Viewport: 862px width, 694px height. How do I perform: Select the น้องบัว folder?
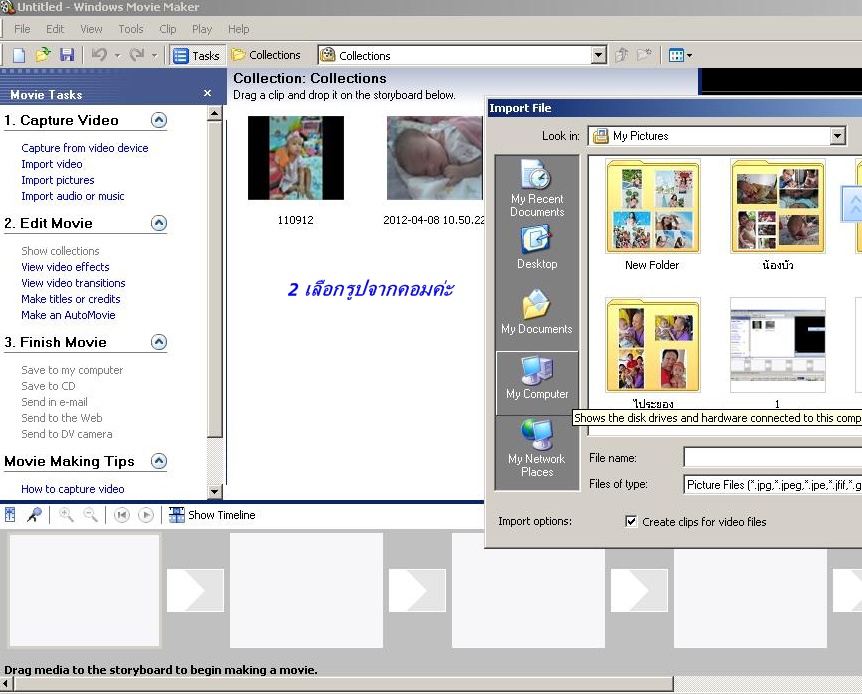click(x=777, y=206)
